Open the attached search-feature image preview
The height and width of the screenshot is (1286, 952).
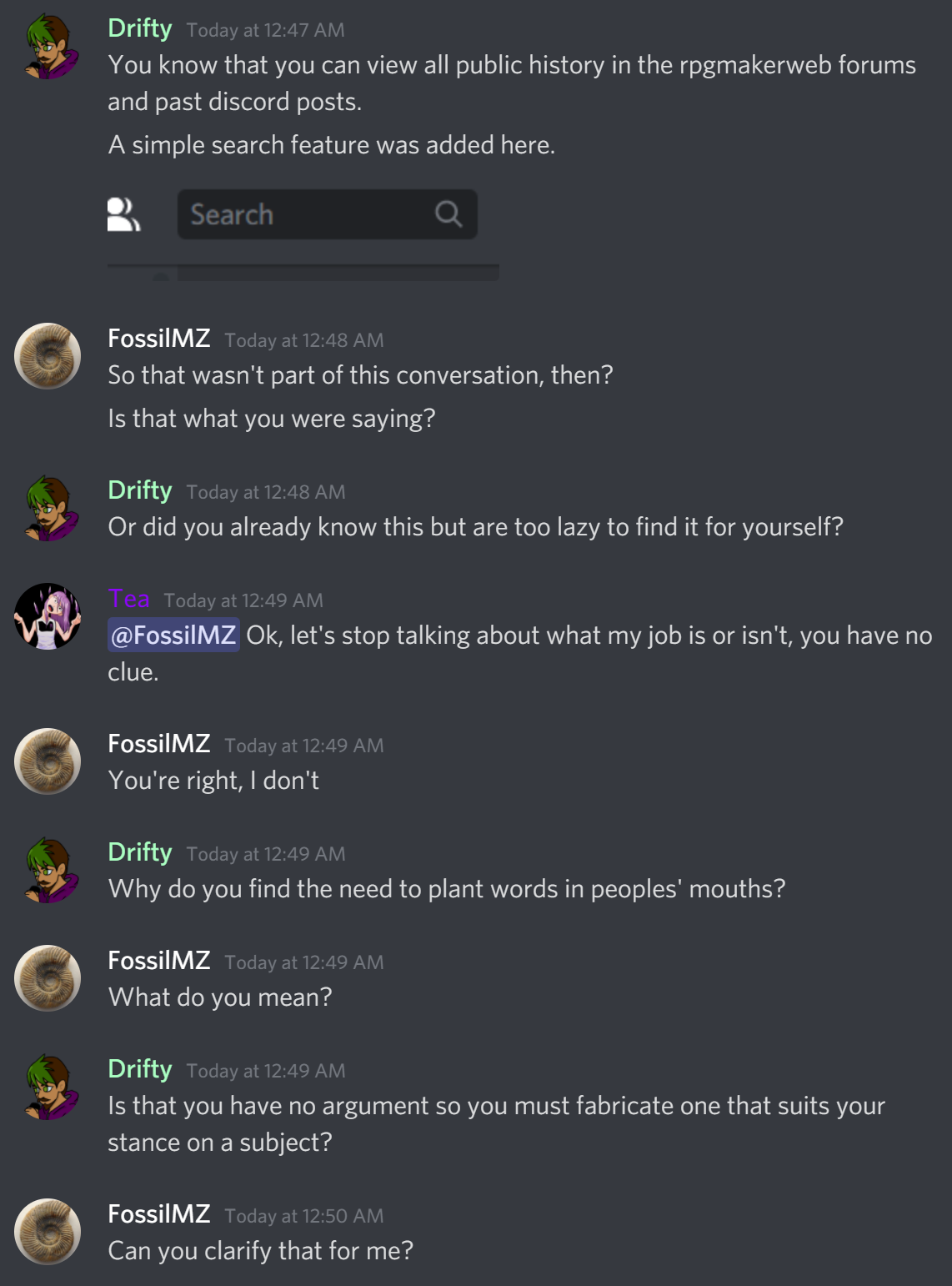tap(303, 235)
